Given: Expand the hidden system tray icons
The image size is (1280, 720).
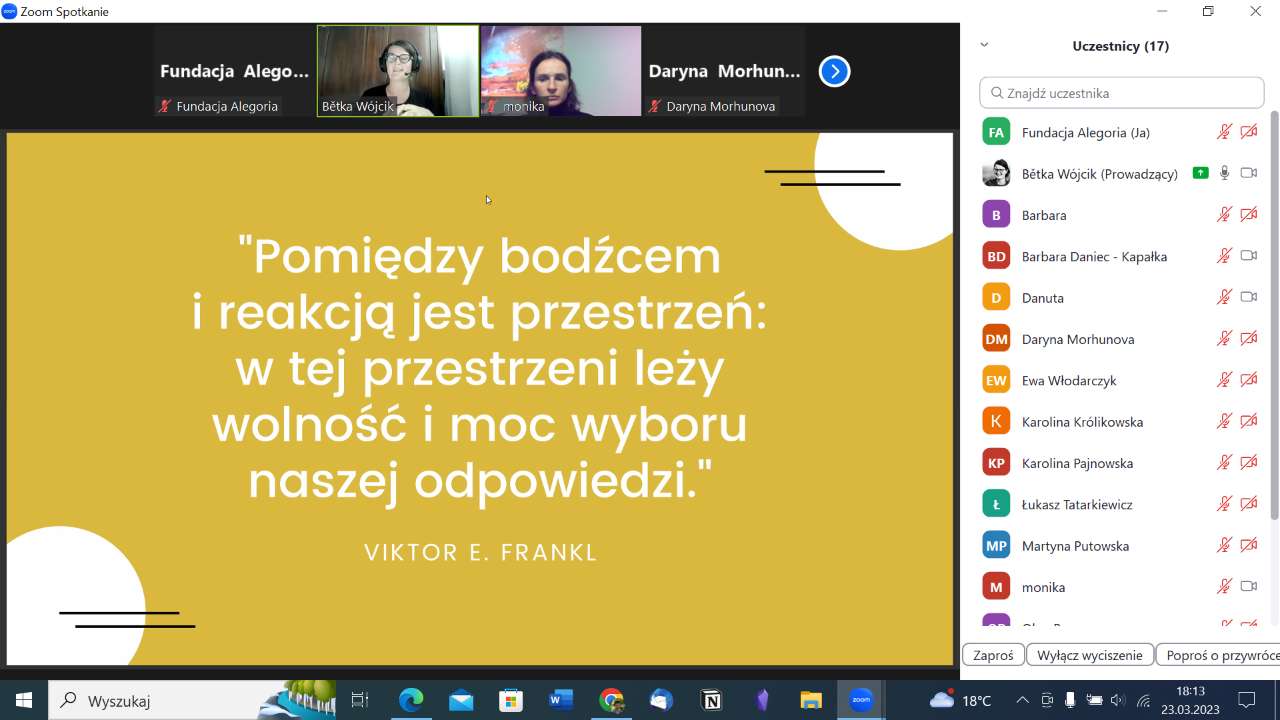Looking at the screenshot, I should (1022, 700).
